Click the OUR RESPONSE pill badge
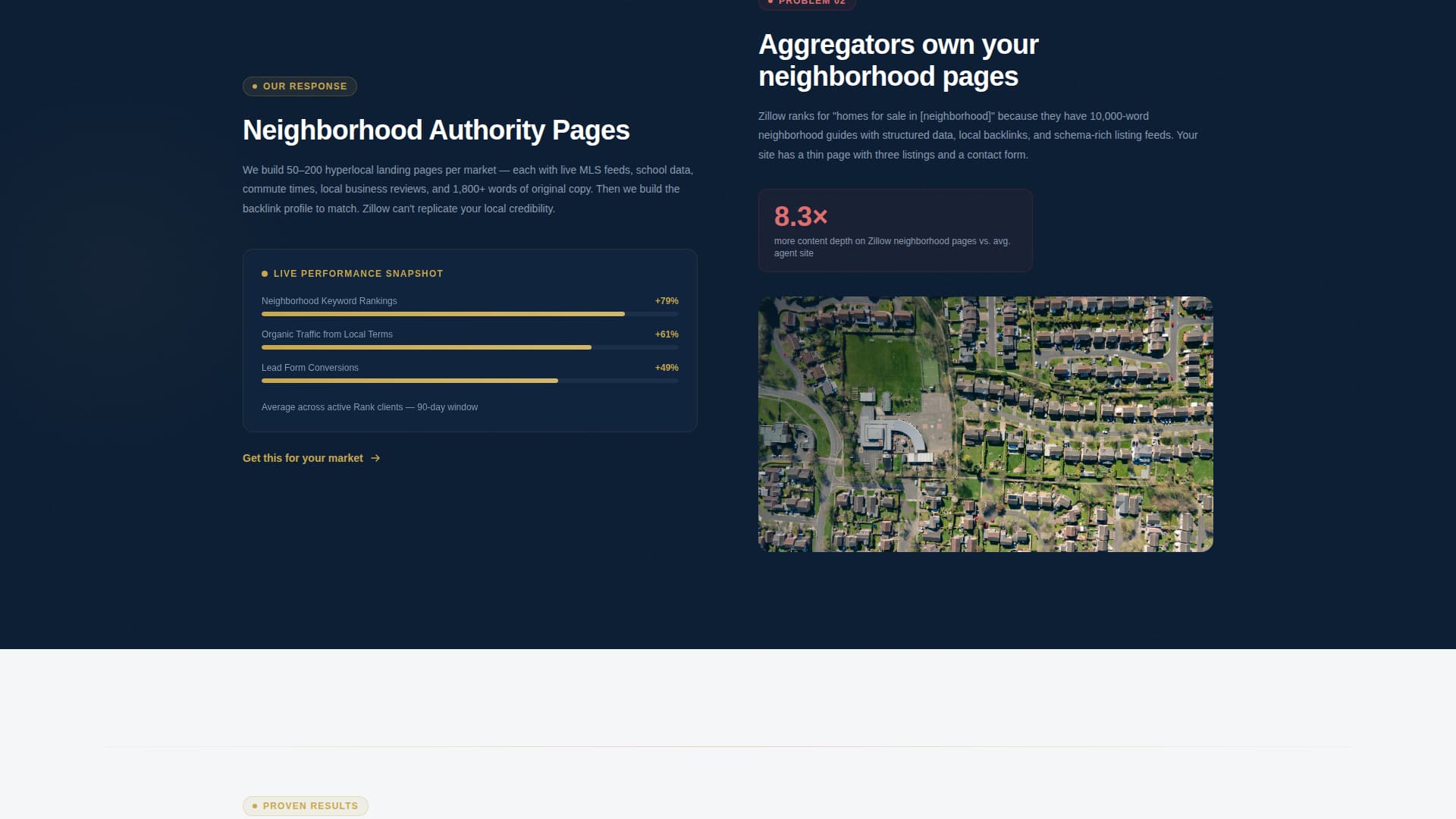The image size is (1456, 819). click(x=300, y=86)
